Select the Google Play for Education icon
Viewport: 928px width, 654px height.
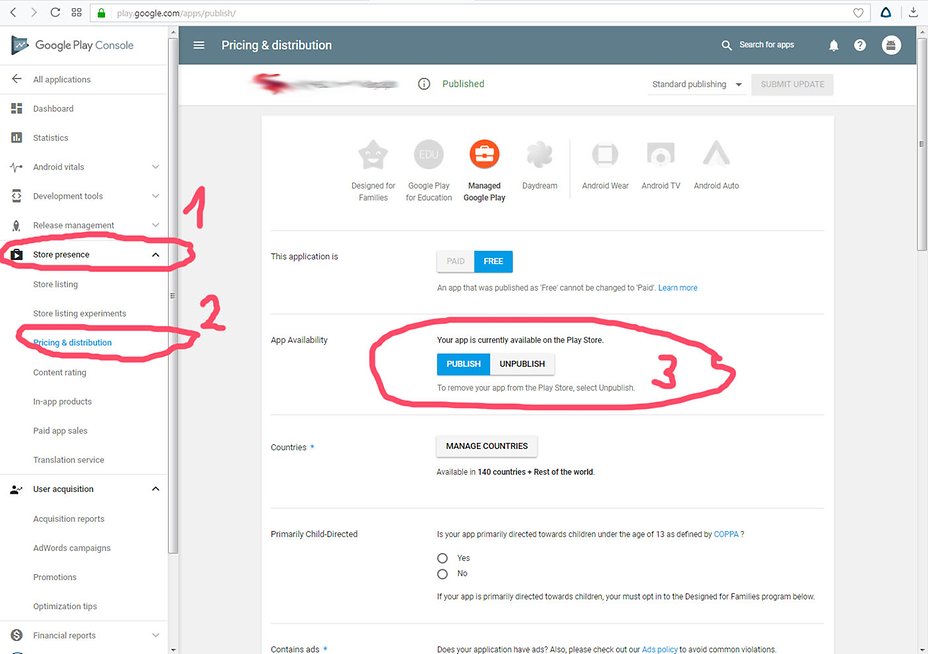click(x=428, y=154)
